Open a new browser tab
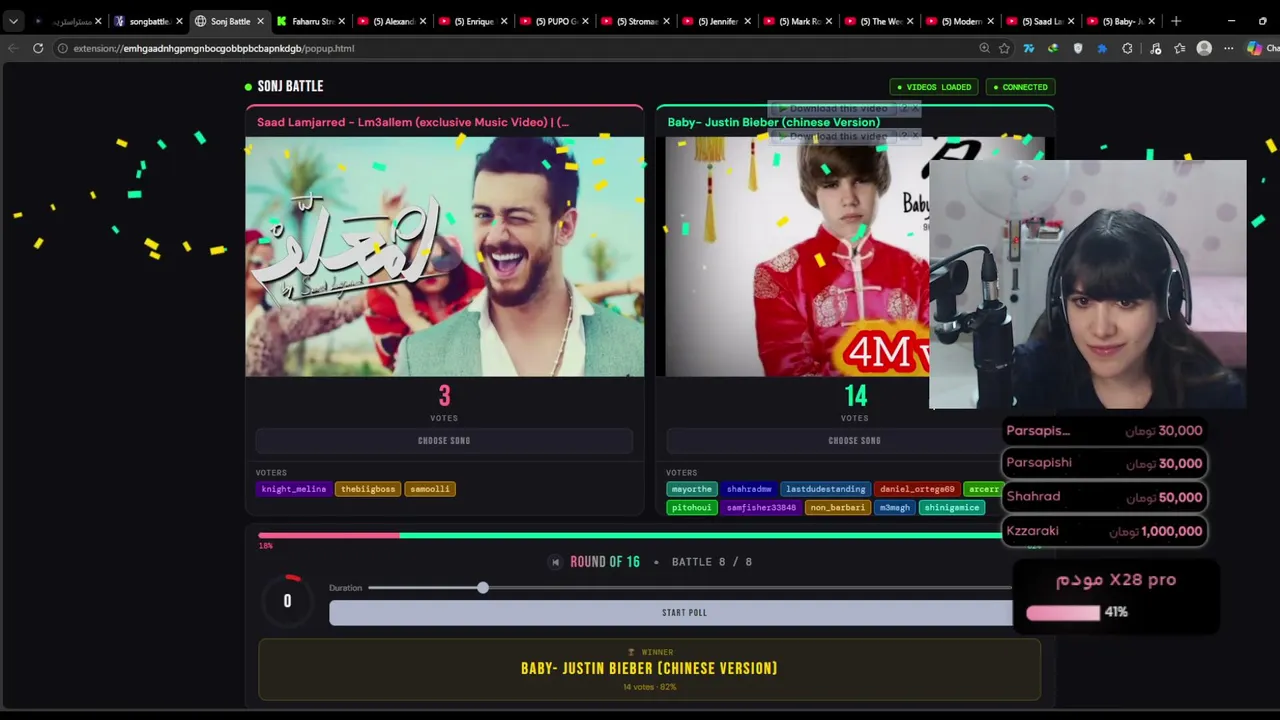1280x720 pixels. (x=1176, y=21)
